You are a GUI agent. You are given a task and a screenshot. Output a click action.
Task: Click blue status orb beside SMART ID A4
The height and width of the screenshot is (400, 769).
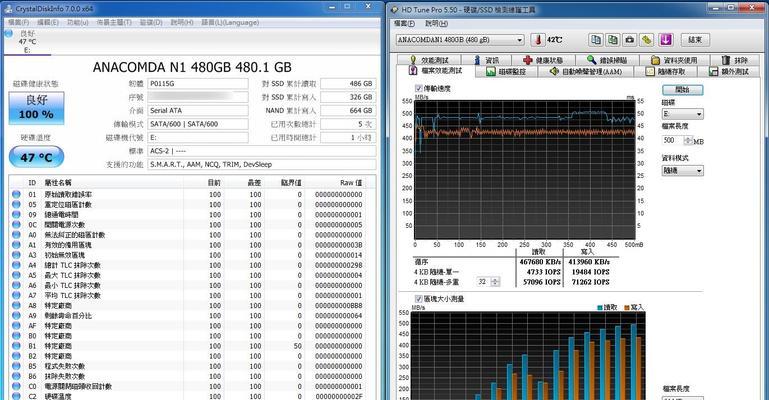(16, 265)
